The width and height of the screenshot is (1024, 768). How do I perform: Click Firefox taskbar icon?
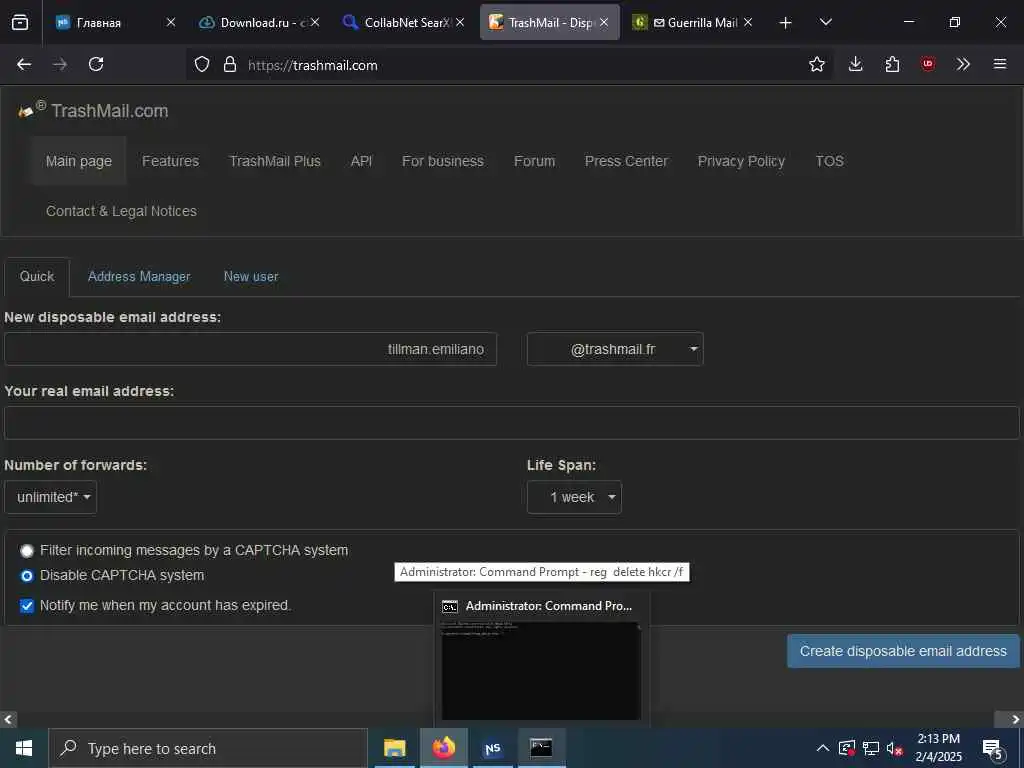click(x=443, y=748)
